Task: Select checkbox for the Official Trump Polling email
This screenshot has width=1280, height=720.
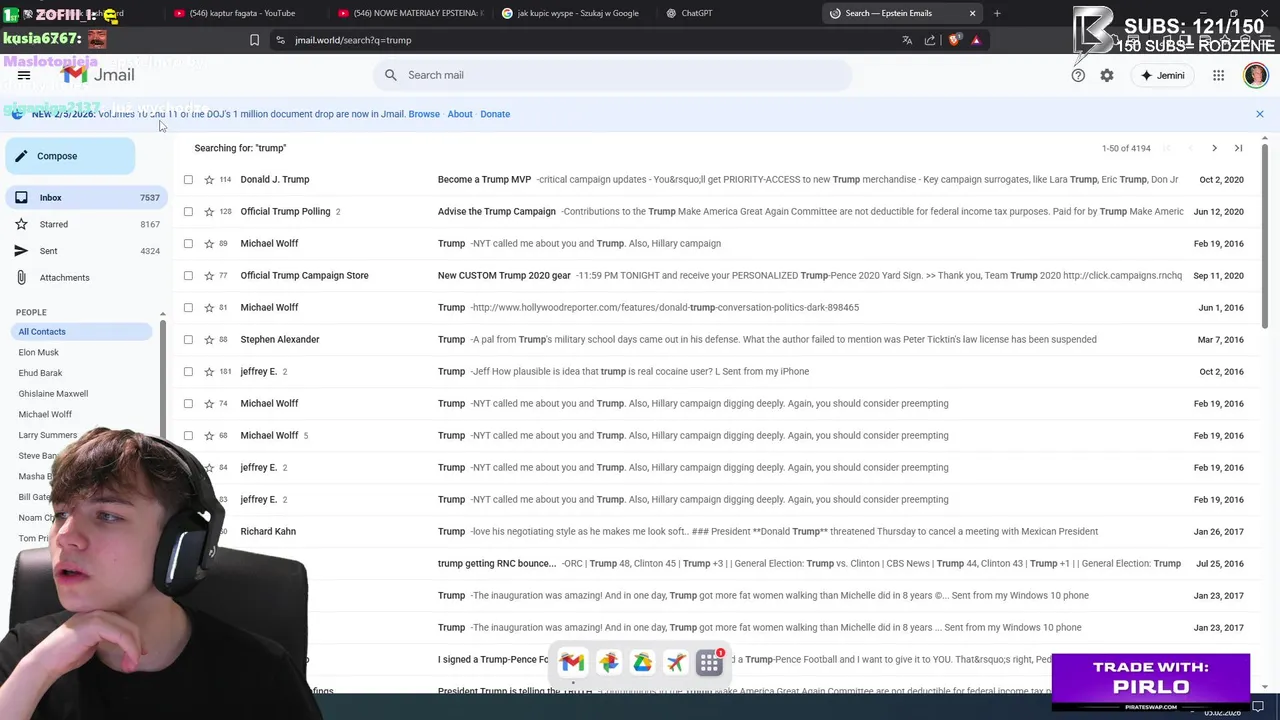Action: click(x=188, y=212)
